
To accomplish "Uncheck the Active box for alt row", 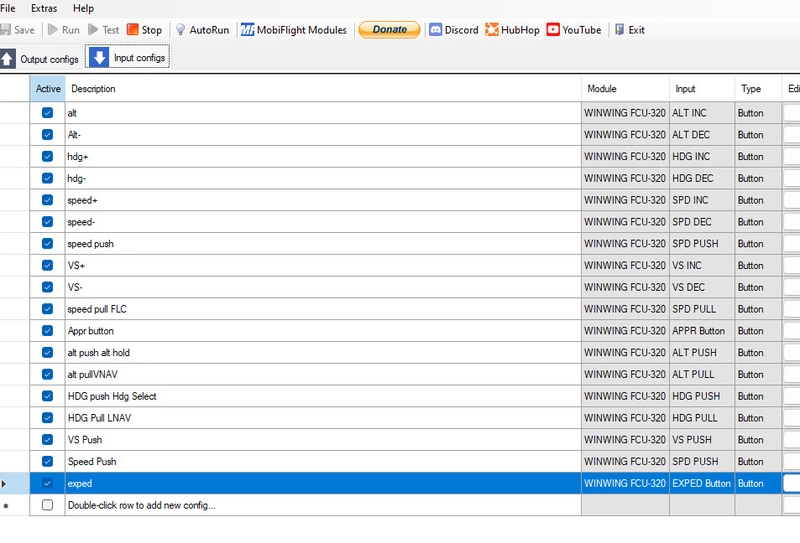I will [x=47, y=113].
